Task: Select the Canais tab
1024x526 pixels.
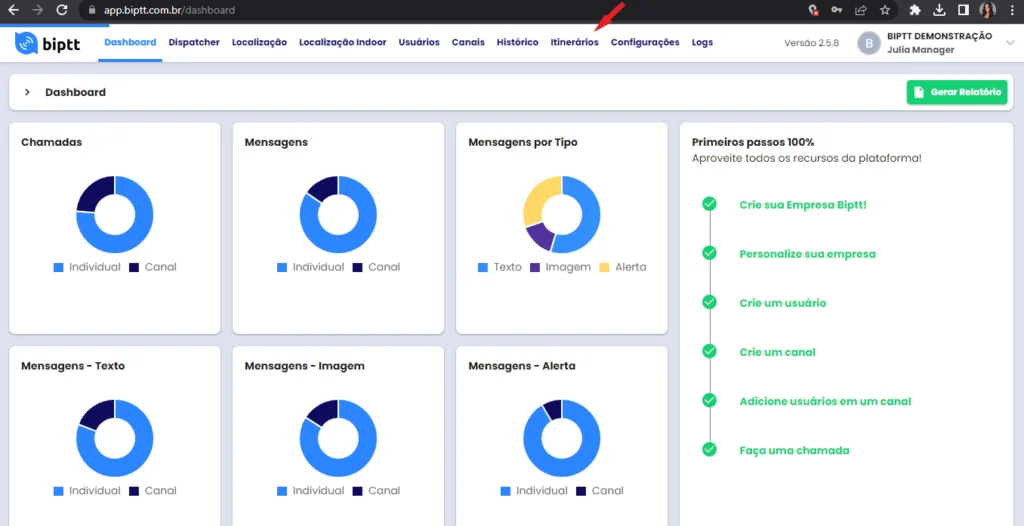Action: point(468,42)
